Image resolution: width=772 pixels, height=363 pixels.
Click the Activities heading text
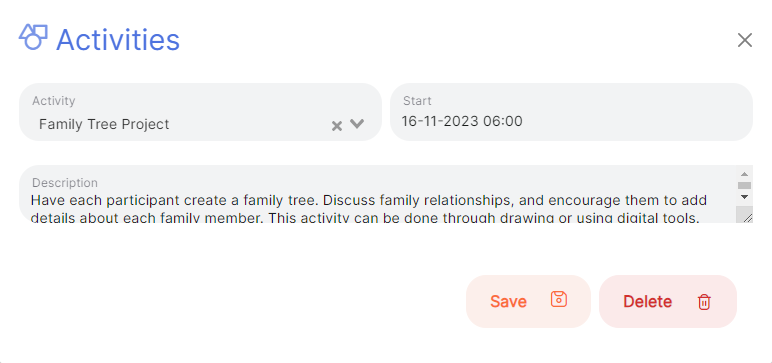[x=118, y=40]
